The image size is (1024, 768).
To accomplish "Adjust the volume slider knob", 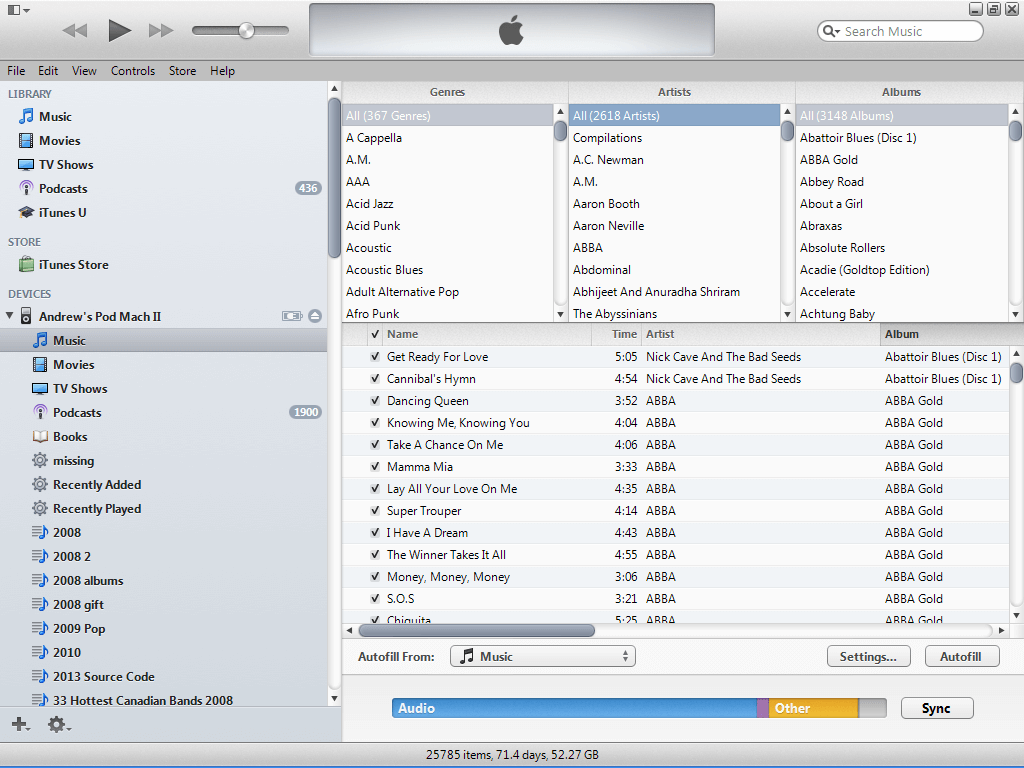I will pos(246,30).
